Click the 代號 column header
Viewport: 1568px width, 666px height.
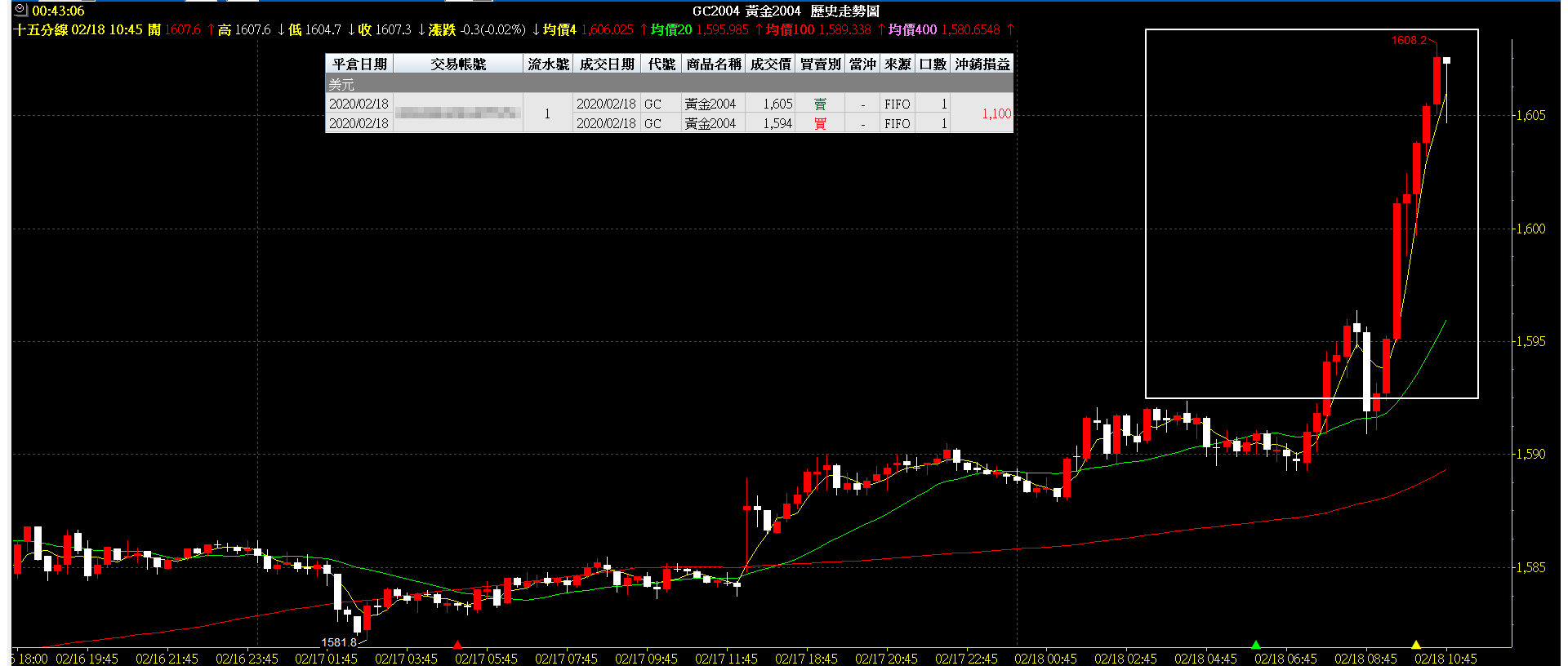click(661, 64)
